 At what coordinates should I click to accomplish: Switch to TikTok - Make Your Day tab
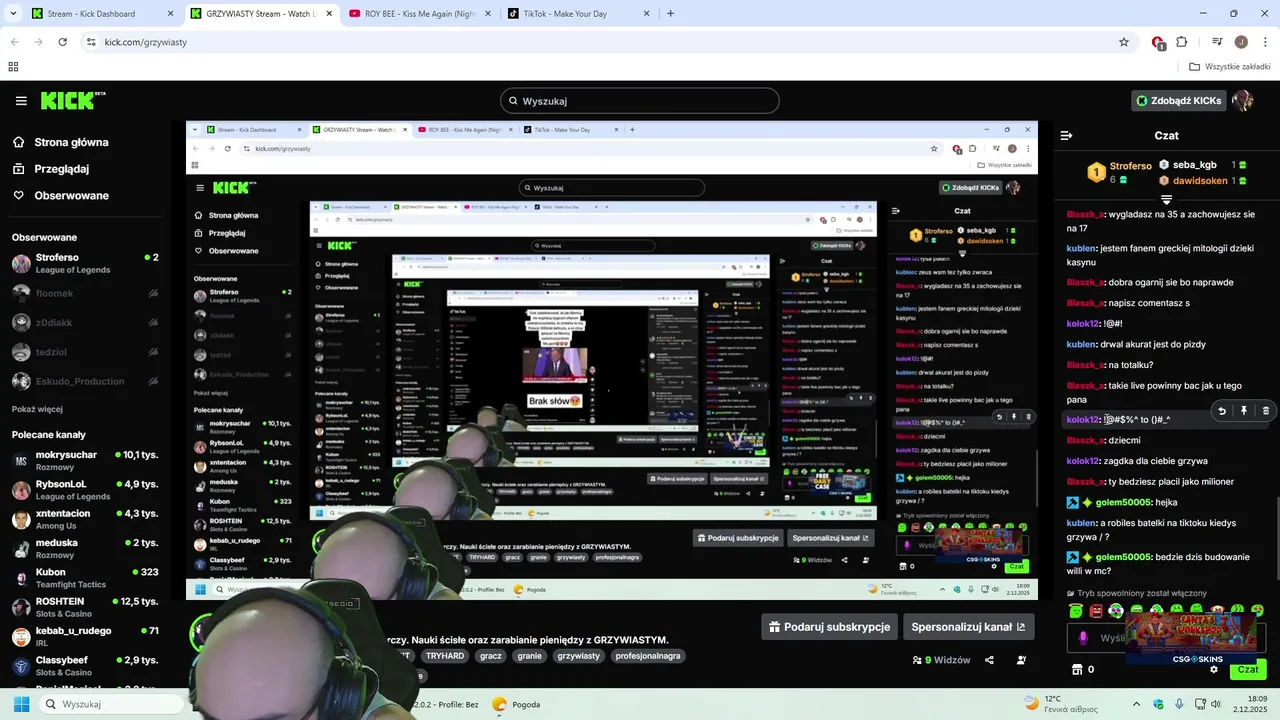coord(578,14)
